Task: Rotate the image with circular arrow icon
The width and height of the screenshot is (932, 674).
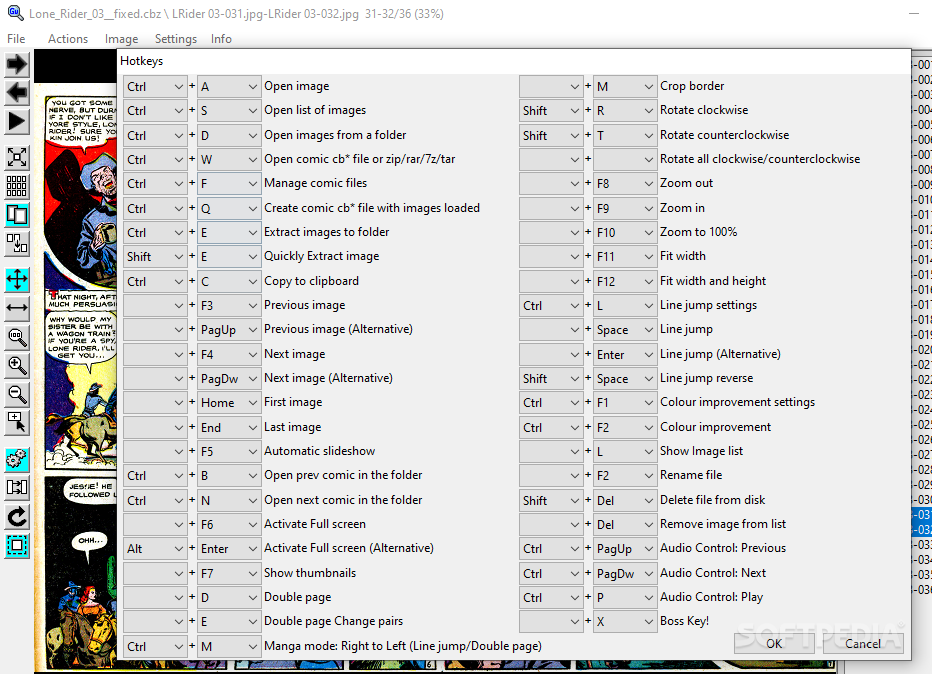Action: [x=17, y=516]
